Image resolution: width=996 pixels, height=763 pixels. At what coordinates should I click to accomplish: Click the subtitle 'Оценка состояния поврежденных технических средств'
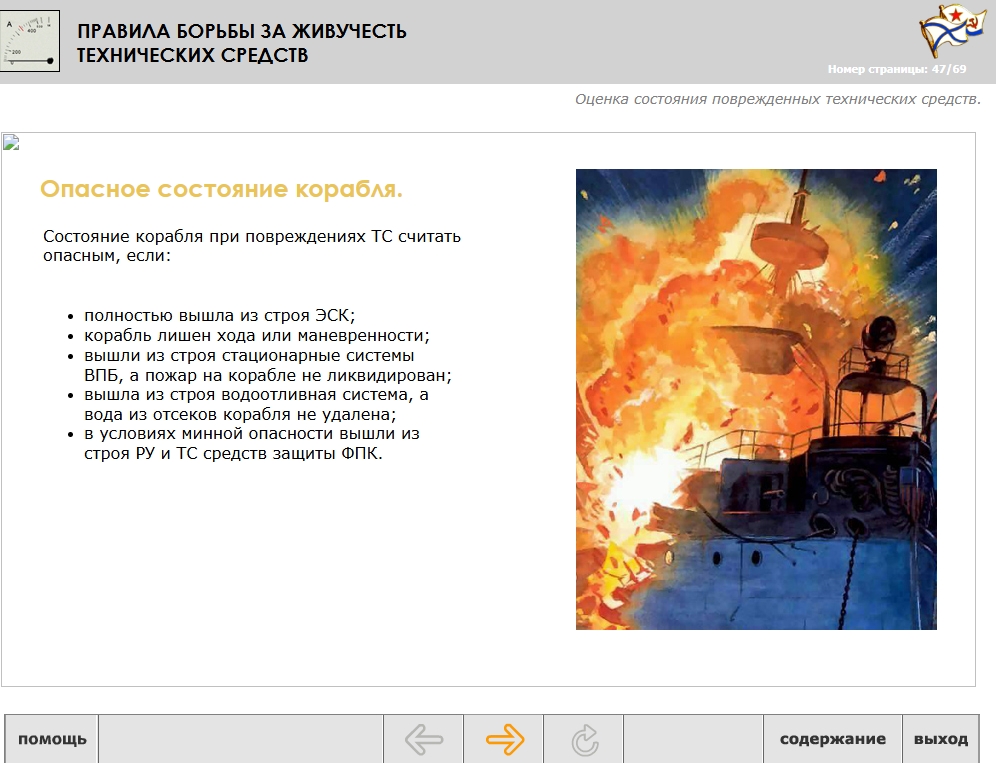[x=777, y=99]
